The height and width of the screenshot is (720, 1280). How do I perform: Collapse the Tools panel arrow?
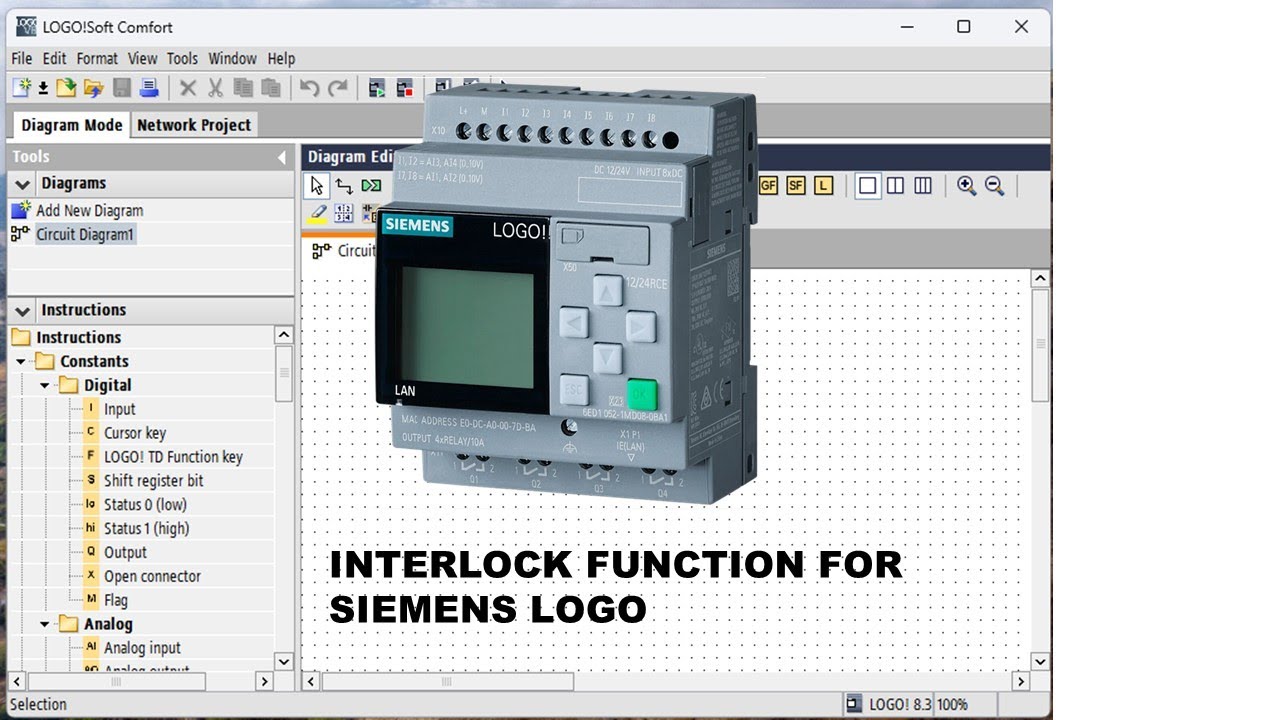282,158
